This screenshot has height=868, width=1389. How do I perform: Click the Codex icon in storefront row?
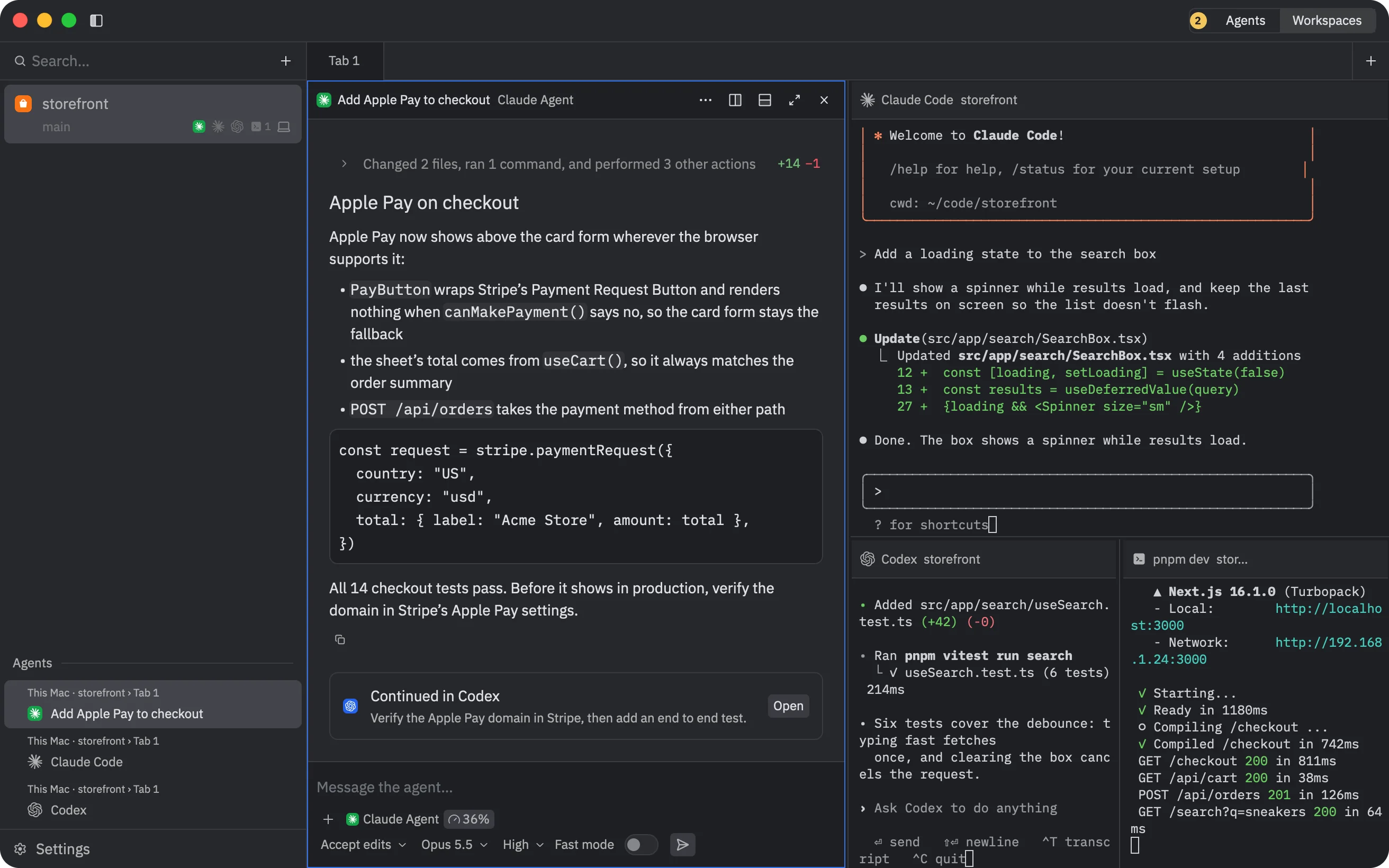coord(237,126)
